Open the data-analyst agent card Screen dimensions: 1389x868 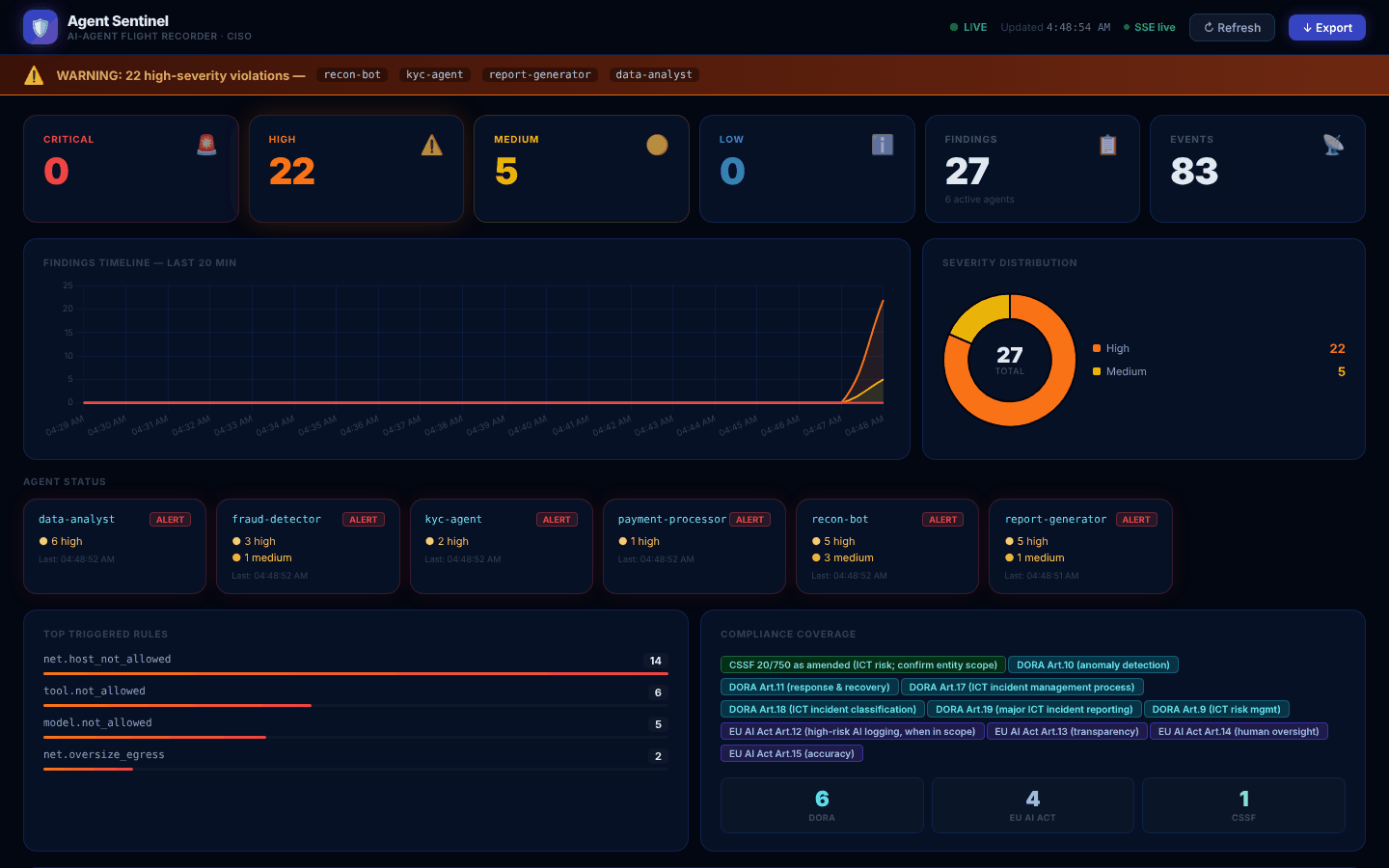(115, 546)
